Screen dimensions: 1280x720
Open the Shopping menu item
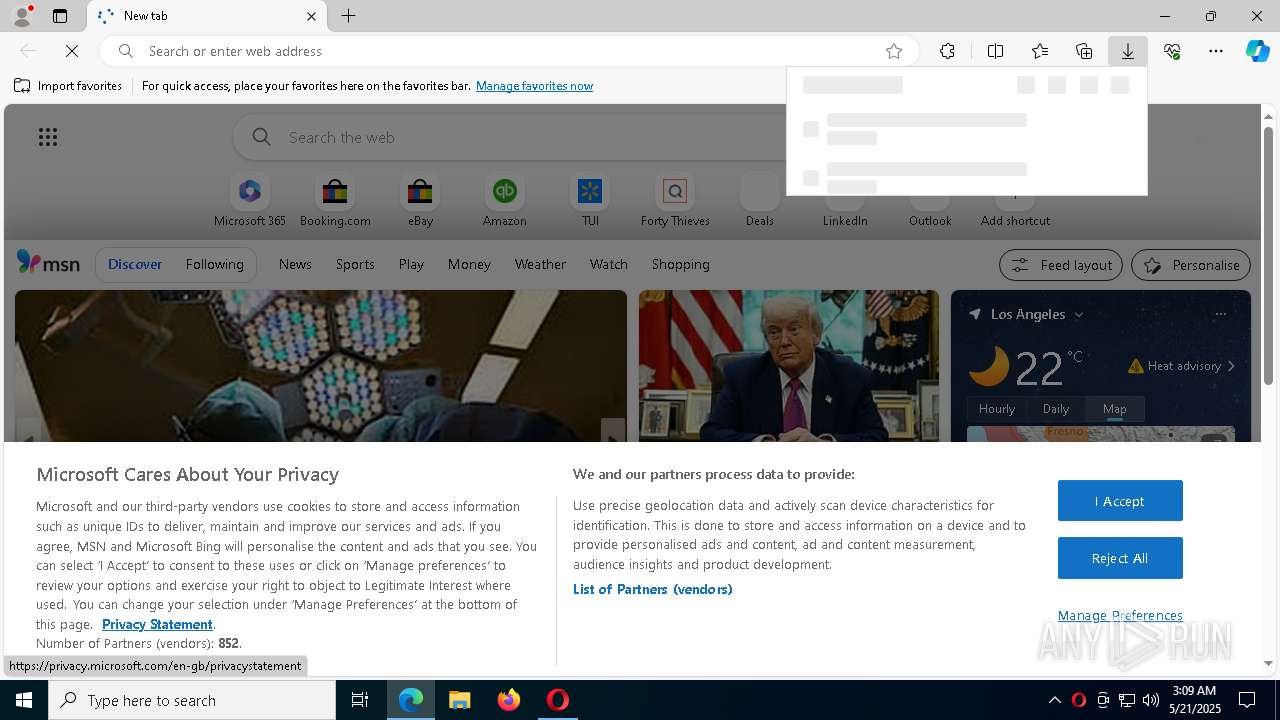pyautogui.click(x=681, y=264)
